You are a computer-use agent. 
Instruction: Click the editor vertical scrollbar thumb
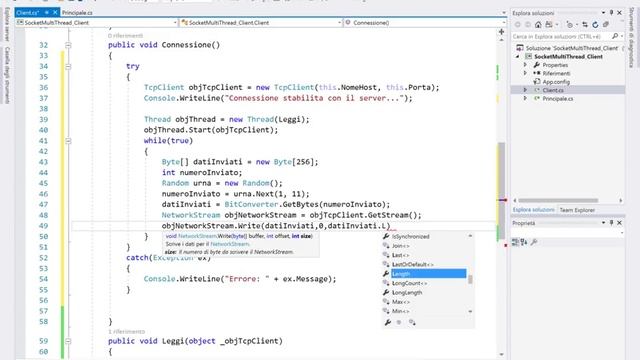(x=502, y=192)
